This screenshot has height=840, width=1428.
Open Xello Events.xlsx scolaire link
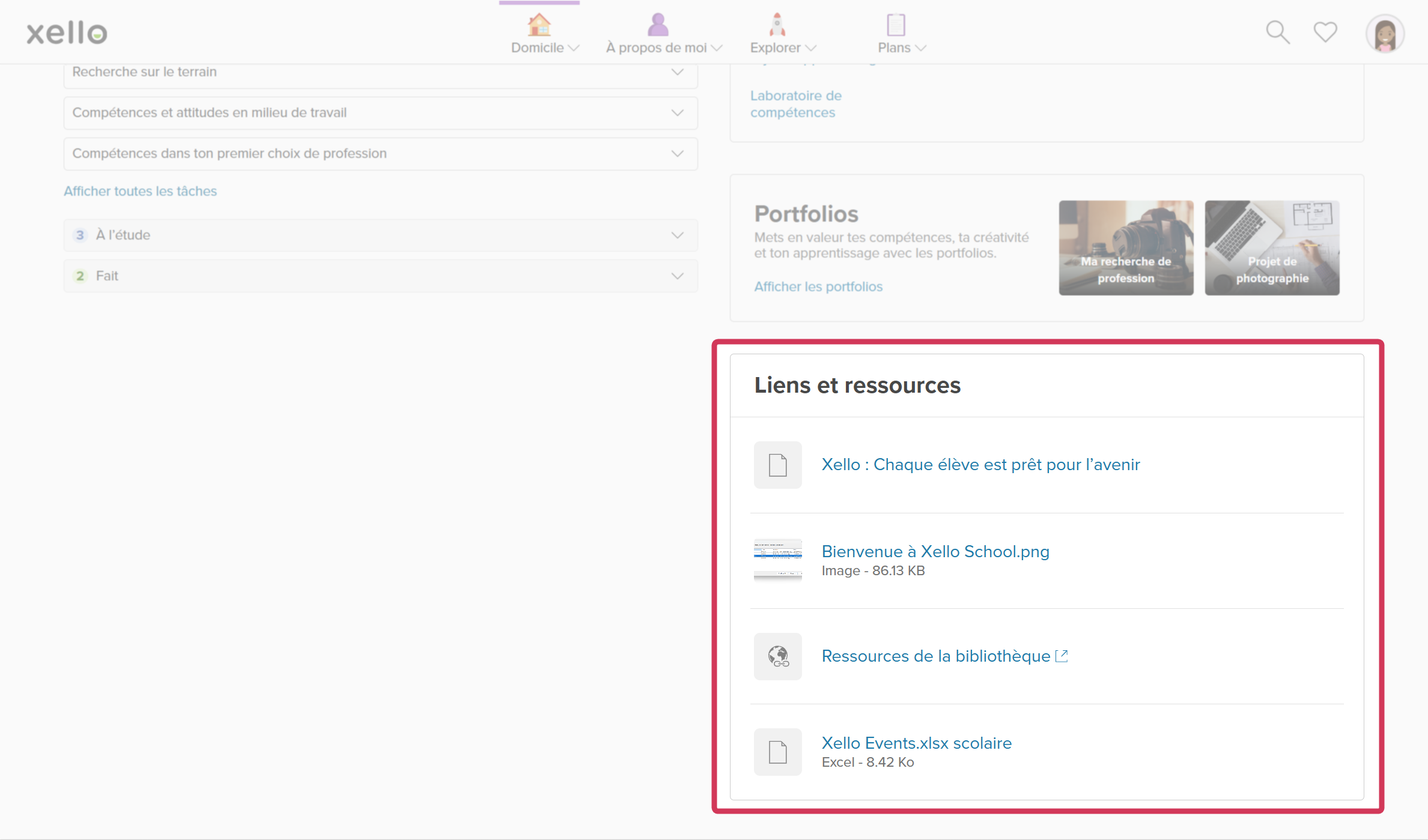pos(916,743)
